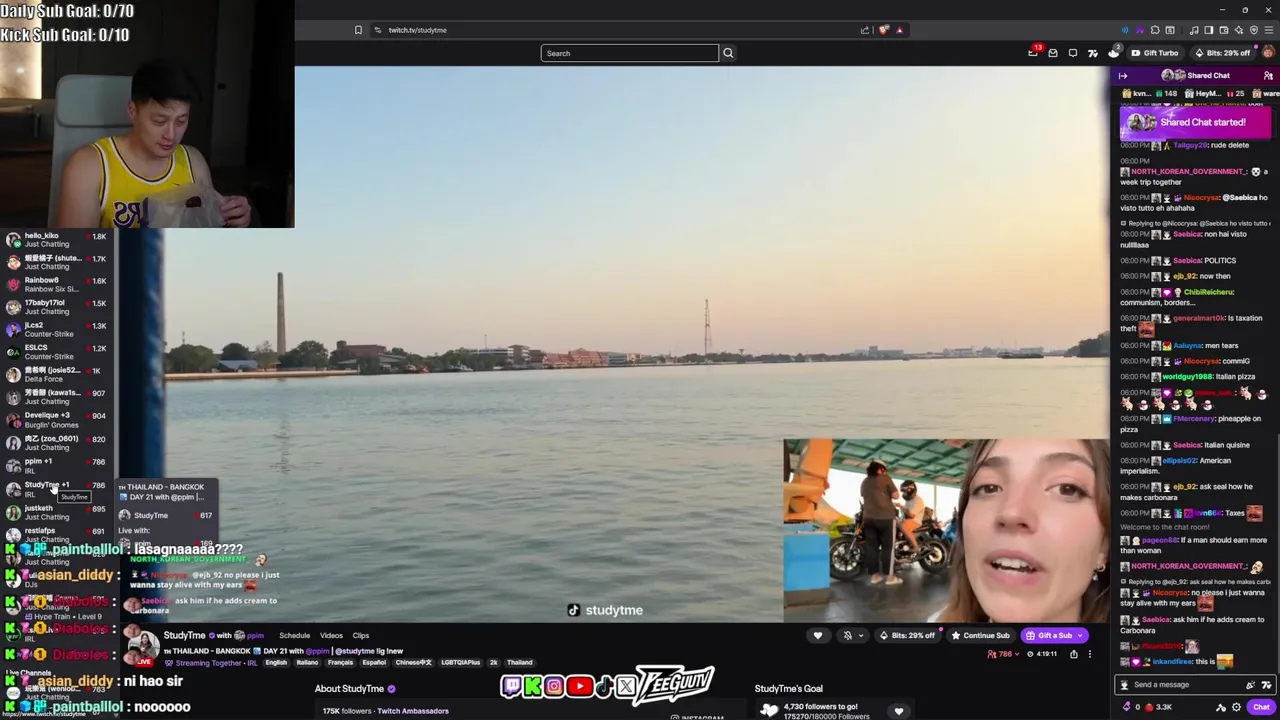Click the search magnifier button

click(x=728, y=53)
